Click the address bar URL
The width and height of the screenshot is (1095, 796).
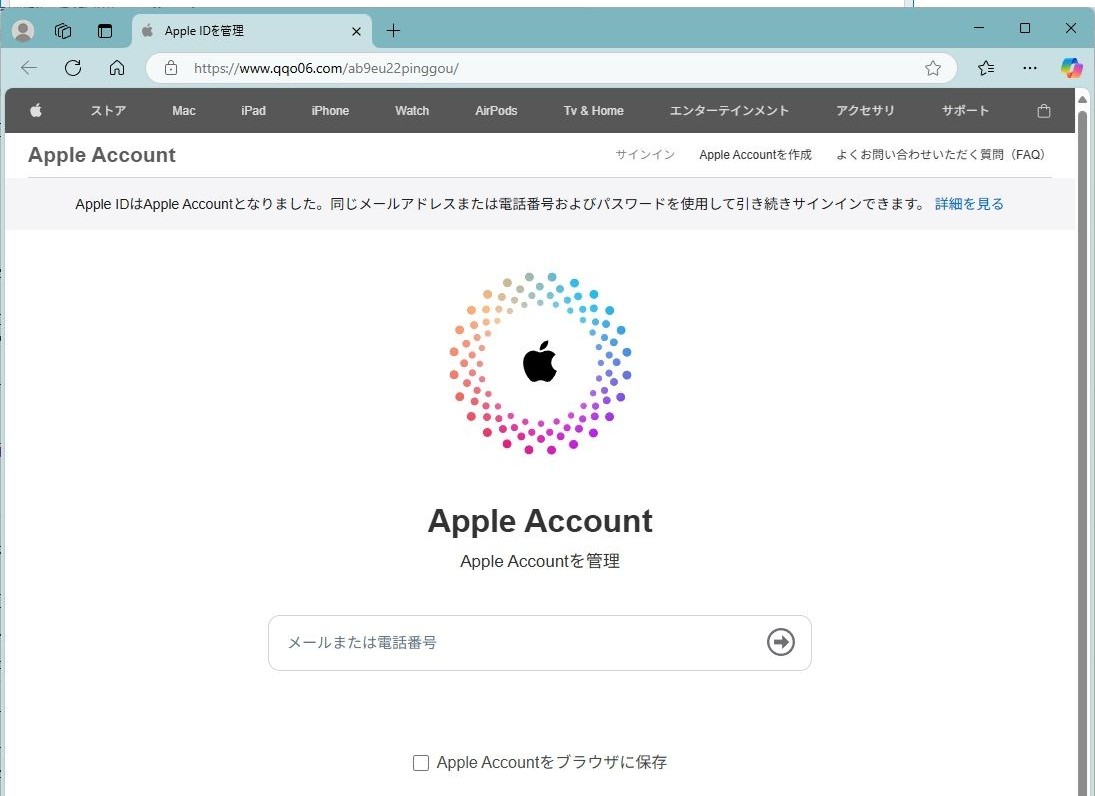[x=326, y=68]
